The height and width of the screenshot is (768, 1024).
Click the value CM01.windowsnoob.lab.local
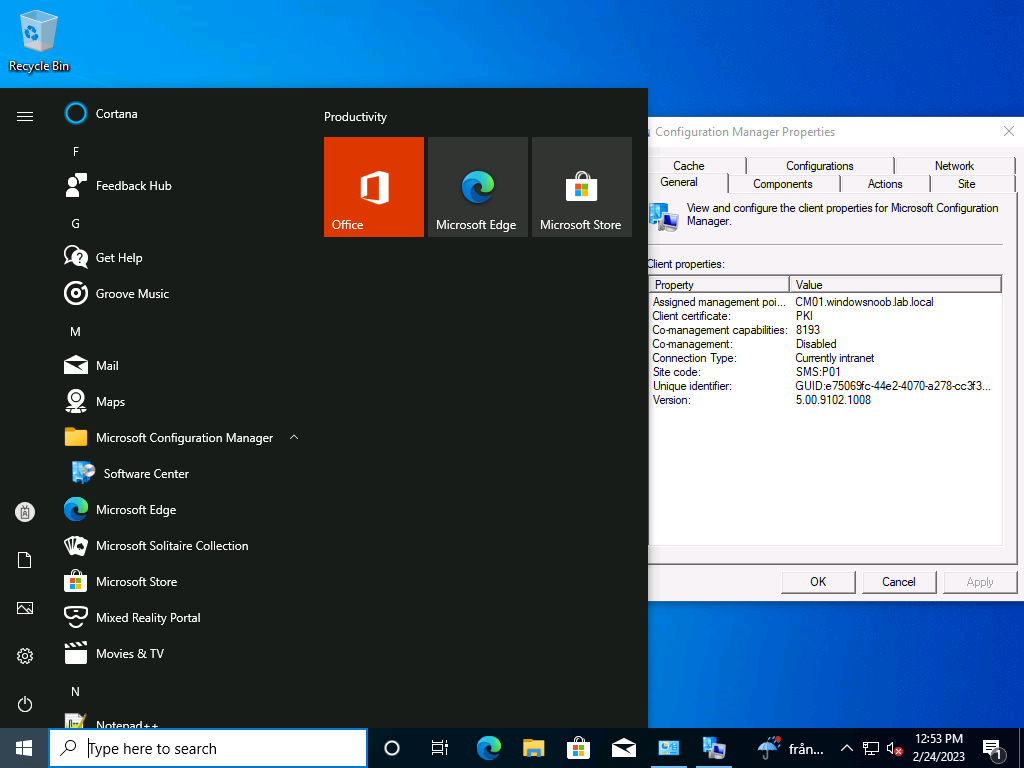pyautogui.click(x=864, y=302)
